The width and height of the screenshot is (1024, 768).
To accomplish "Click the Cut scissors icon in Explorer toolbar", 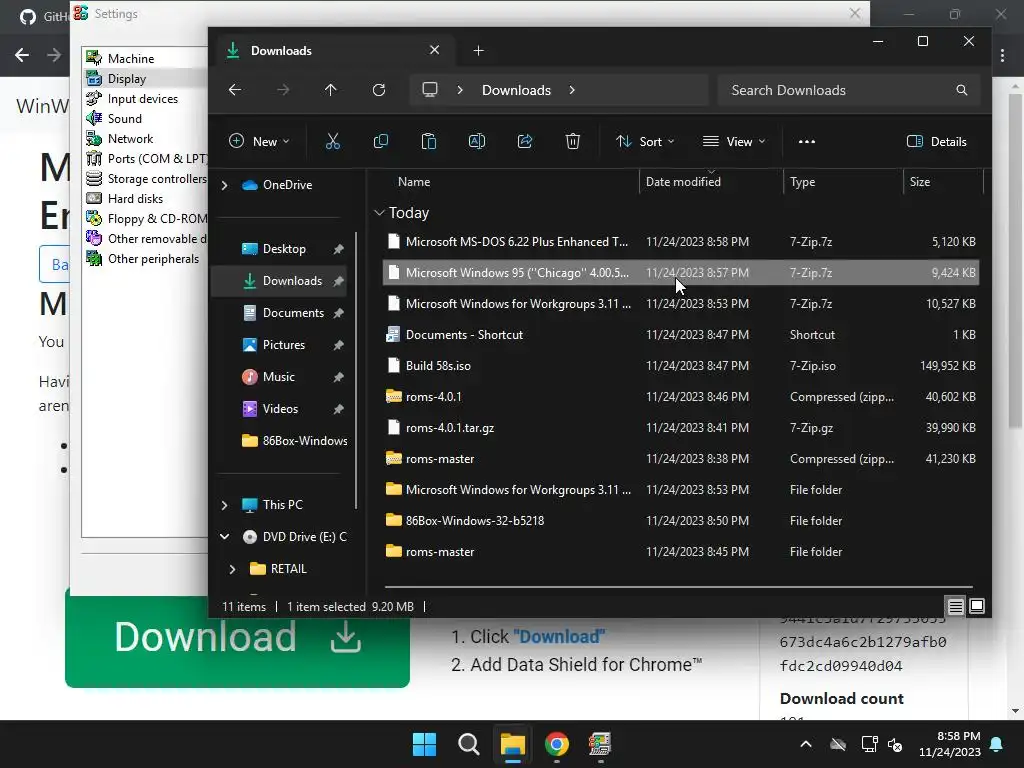I will click(x=332, y=141).
